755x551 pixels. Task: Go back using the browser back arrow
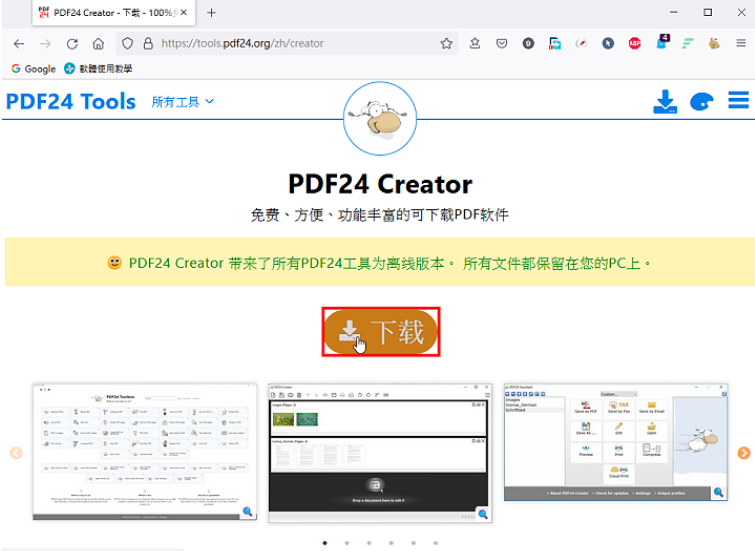[19, 44]
